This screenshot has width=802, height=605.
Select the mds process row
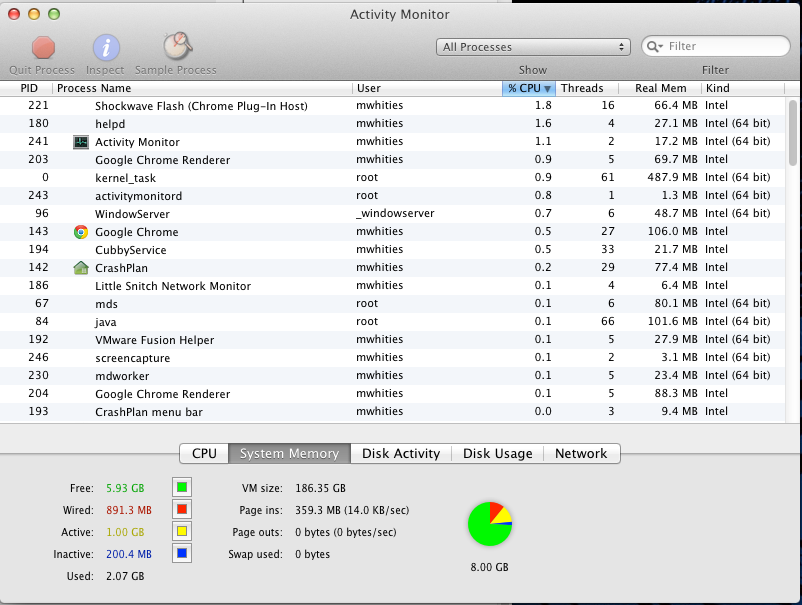point(392,304)
